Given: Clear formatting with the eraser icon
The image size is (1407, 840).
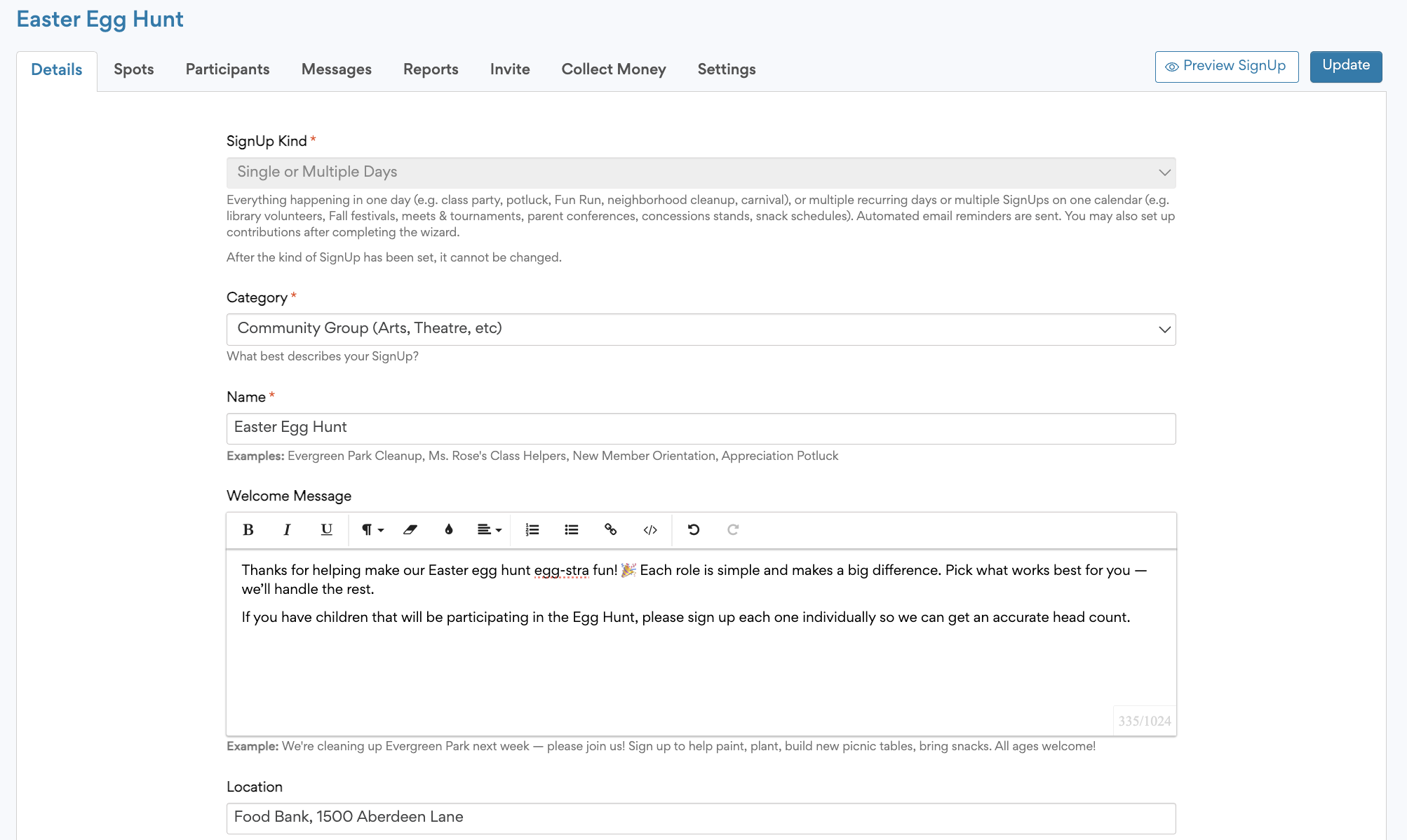Looking at the screenshot, I should pos(410,530).
